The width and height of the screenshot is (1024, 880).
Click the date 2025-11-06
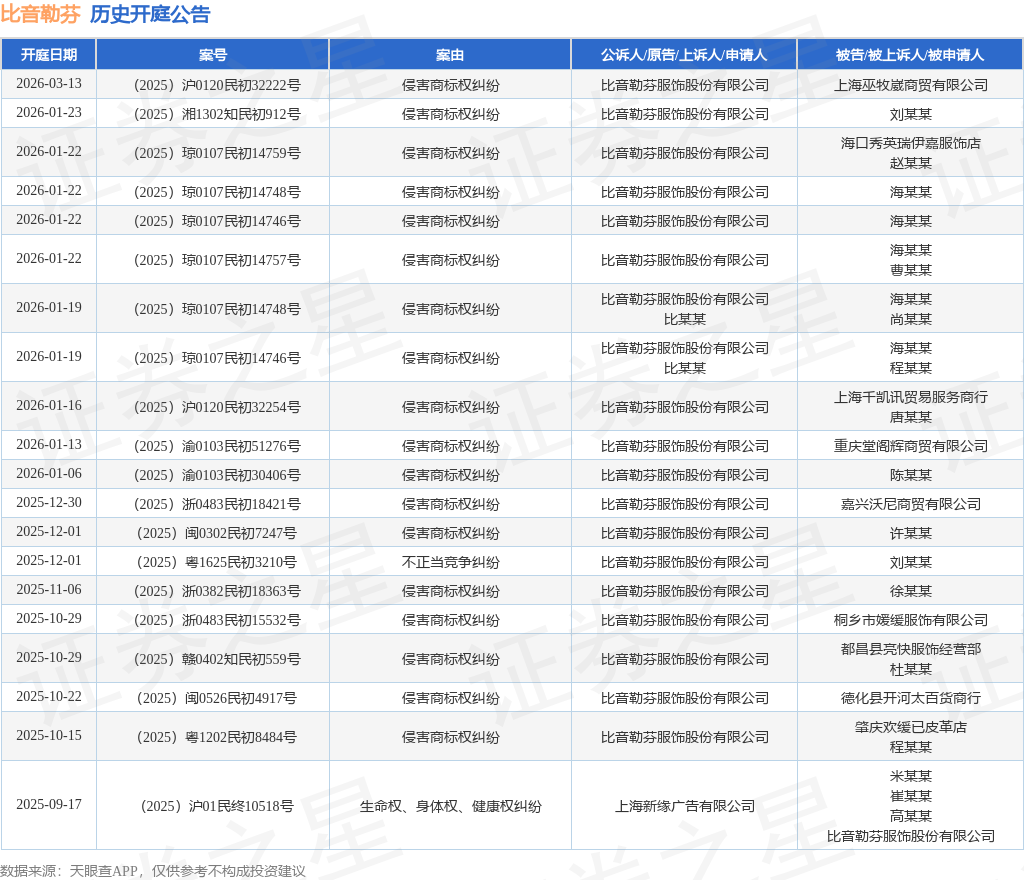click(x=49, y=589)
